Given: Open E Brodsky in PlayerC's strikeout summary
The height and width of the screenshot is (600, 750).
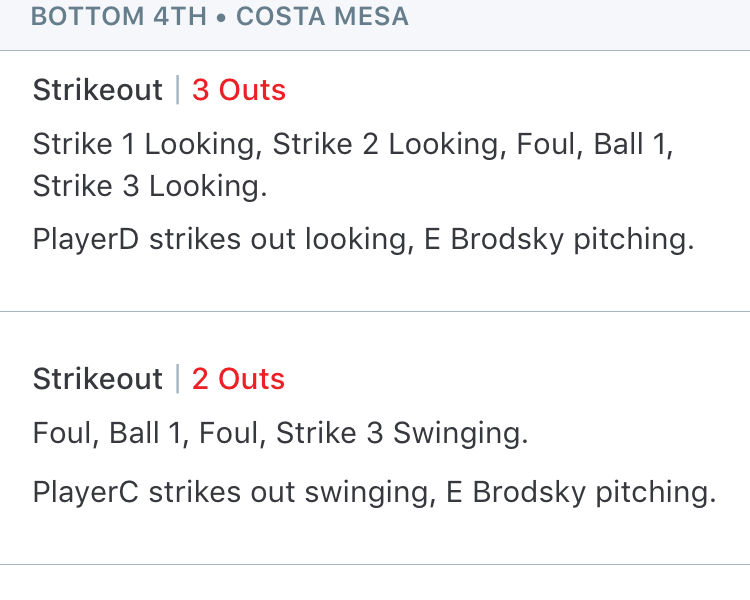Looking at the screenshot, I should click(516, 492).
